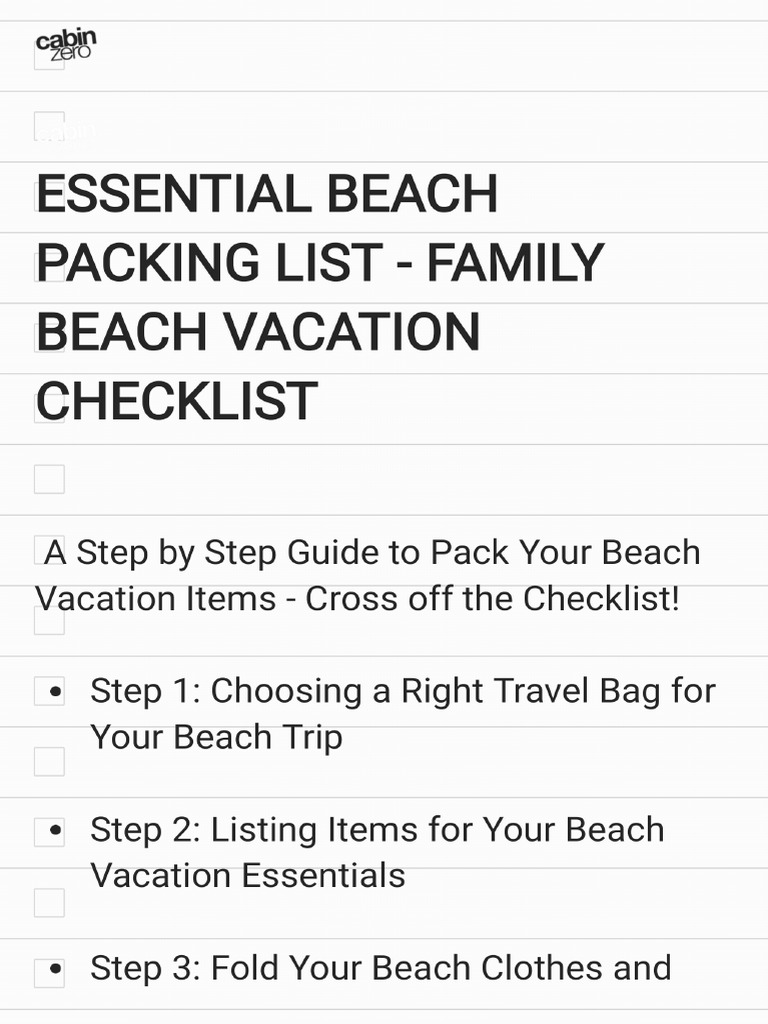Open 'Step 3: Fold Your Beach Clothes' link
768x1024 pixels.
380,968
